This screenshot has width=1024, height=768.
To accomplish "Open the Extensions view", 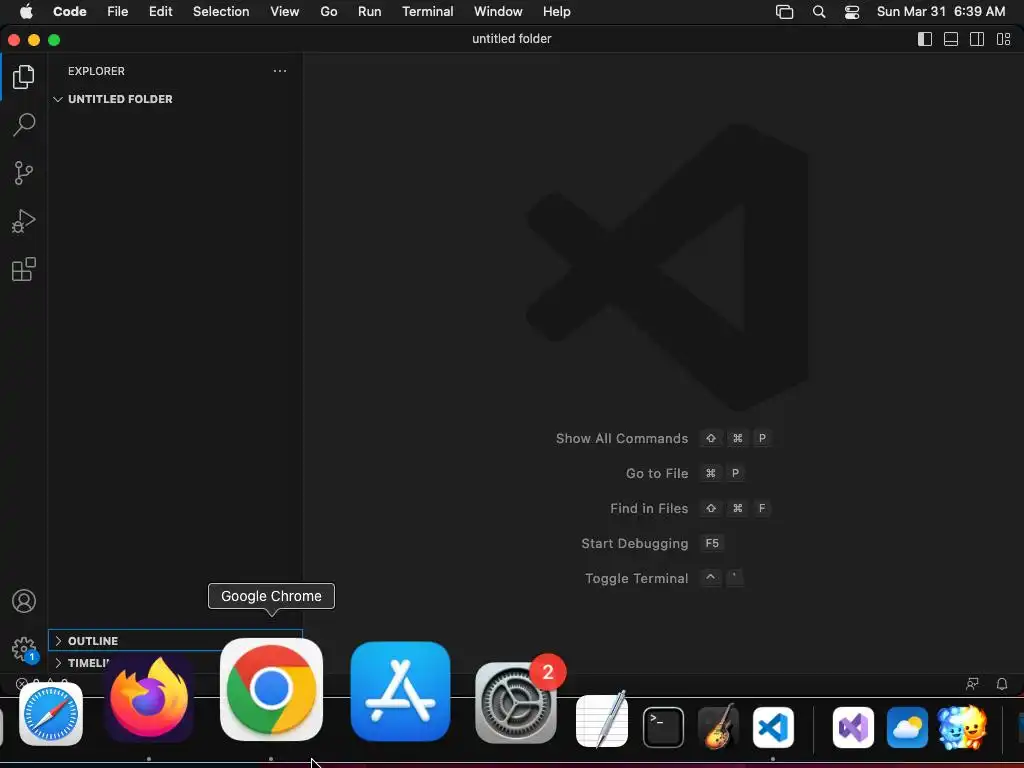I will point(24,270).
